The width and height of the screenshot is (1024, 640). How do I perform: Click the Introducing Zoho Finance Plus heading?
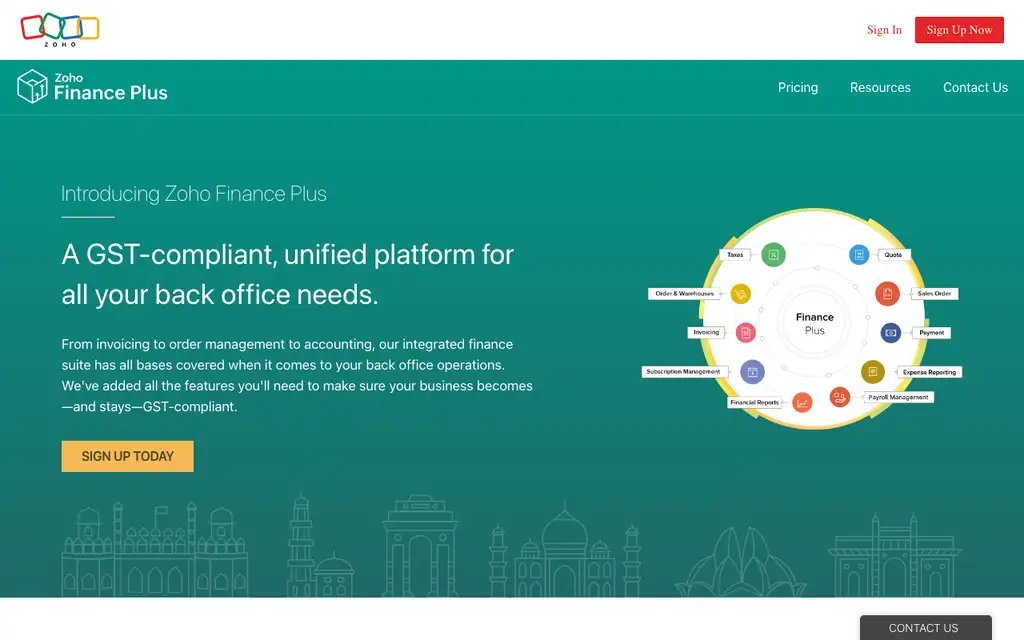click(194, 194)
